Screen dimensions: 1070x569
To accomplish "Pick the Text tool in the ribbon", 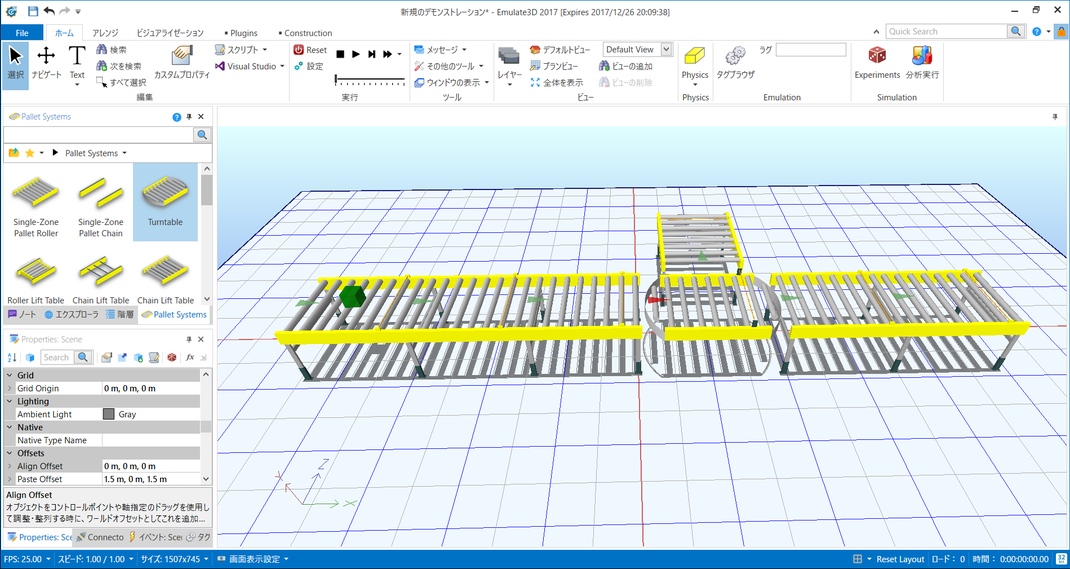I will 77,65.
